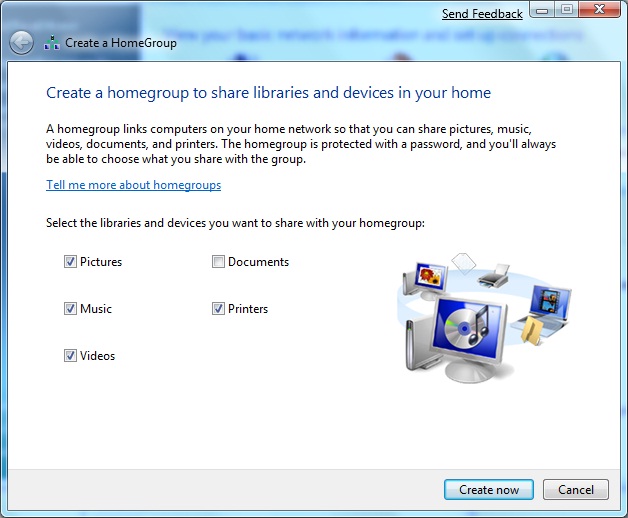Click the Send Feedback link

tap(482, 14)
